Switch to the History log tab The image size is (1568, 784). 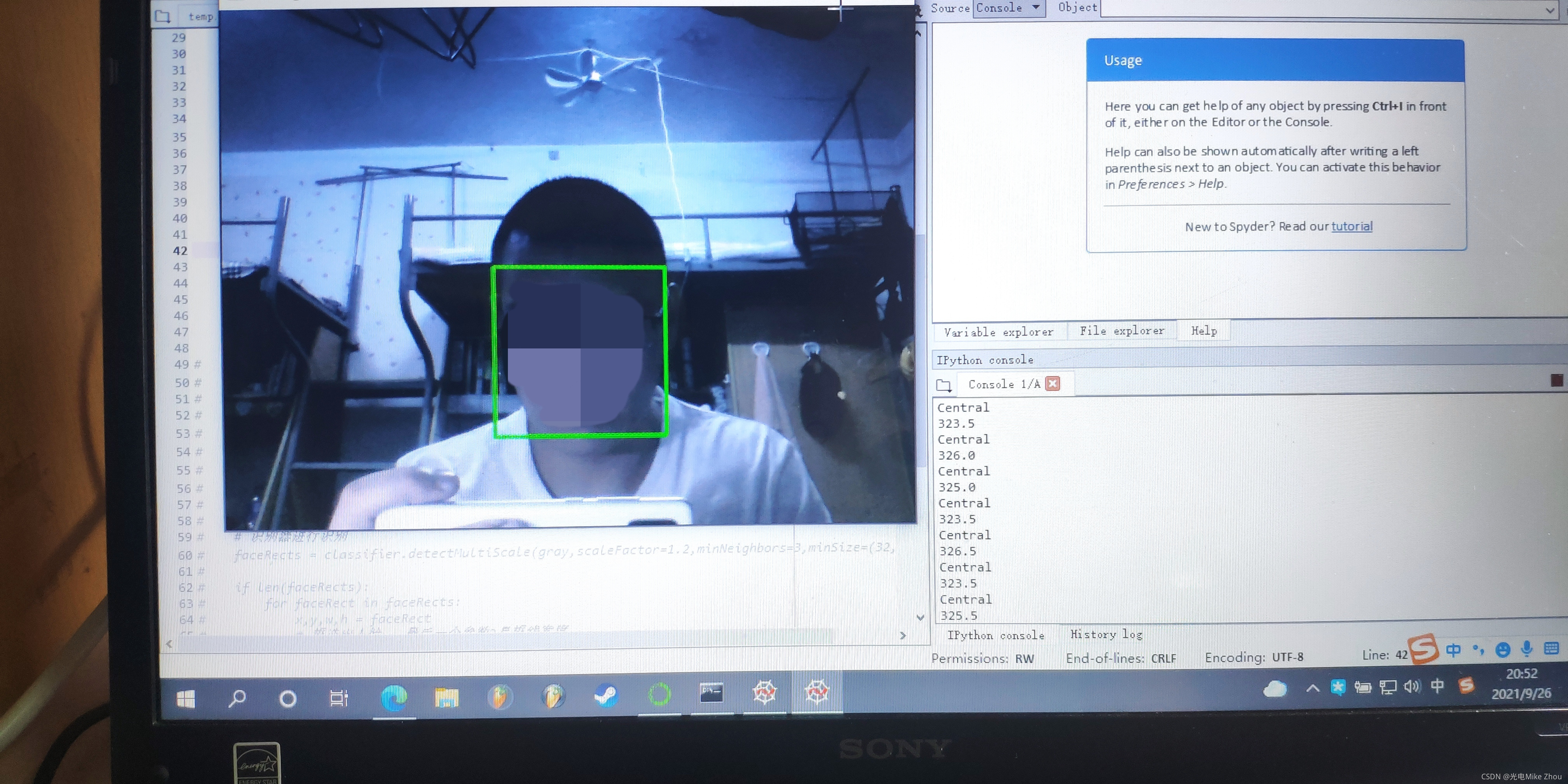coord(1106,634)
